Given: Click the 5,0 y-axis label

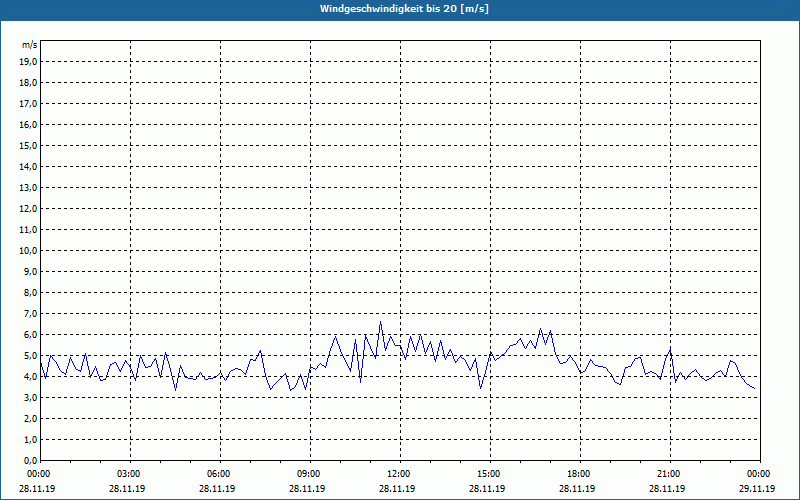Looking at the screenshot, I should (30, 356).
